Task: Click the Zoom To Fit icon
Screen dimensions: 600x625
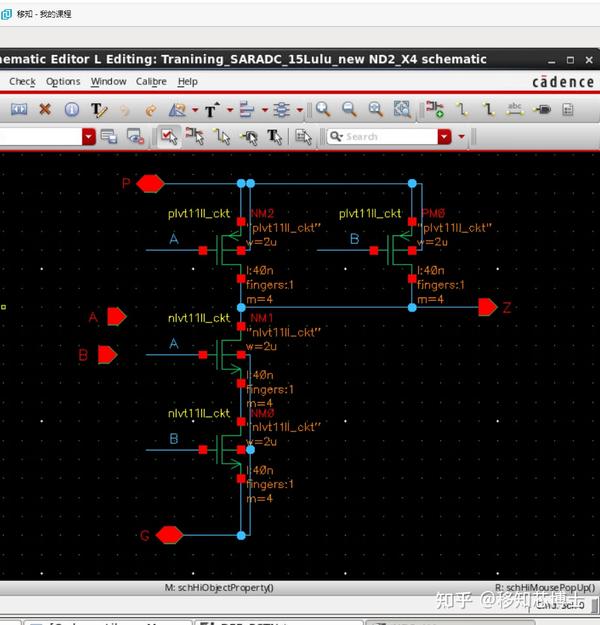Action: click(376, 109)
